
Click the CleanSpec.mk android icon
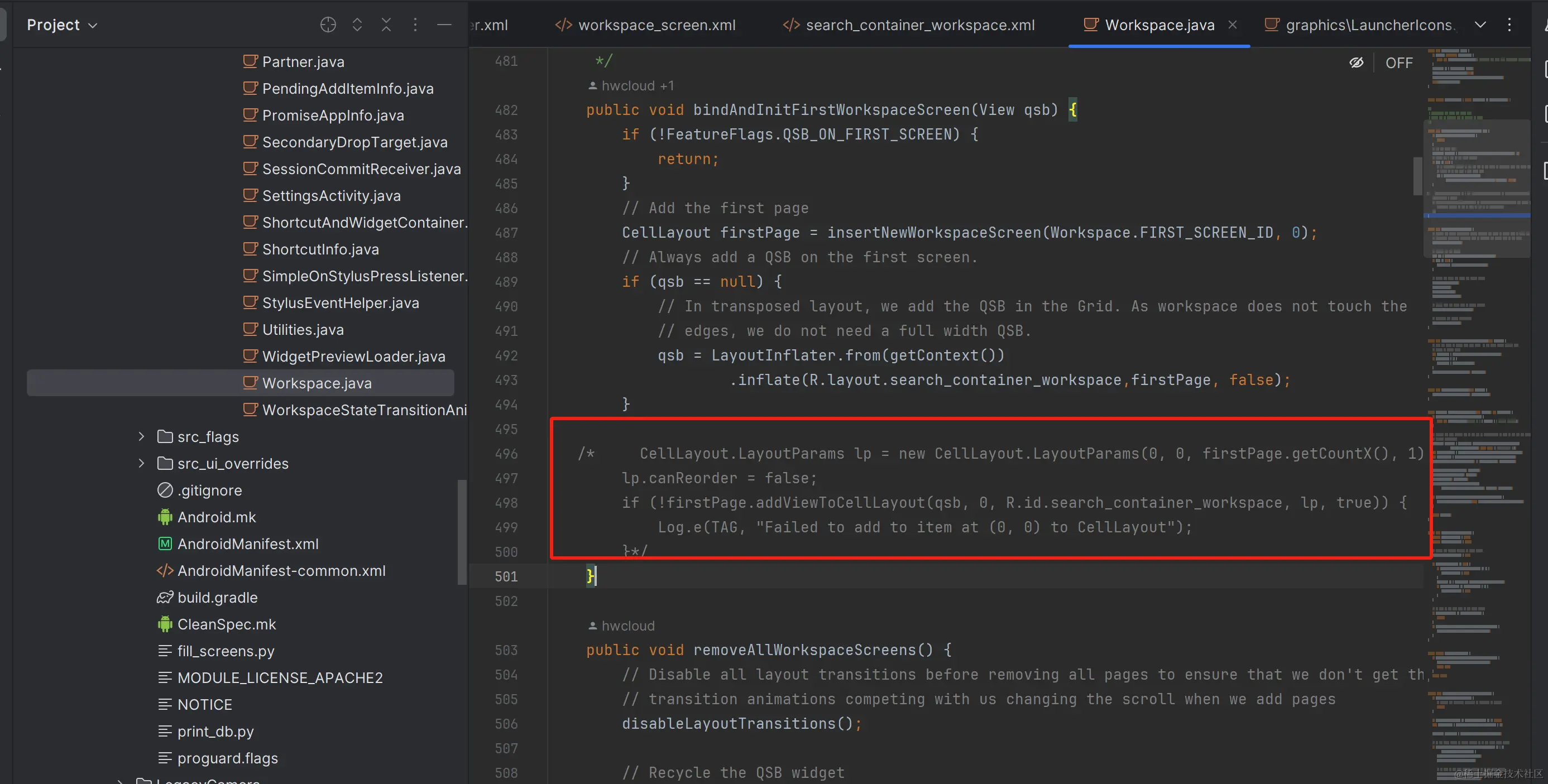coord(165,624)
